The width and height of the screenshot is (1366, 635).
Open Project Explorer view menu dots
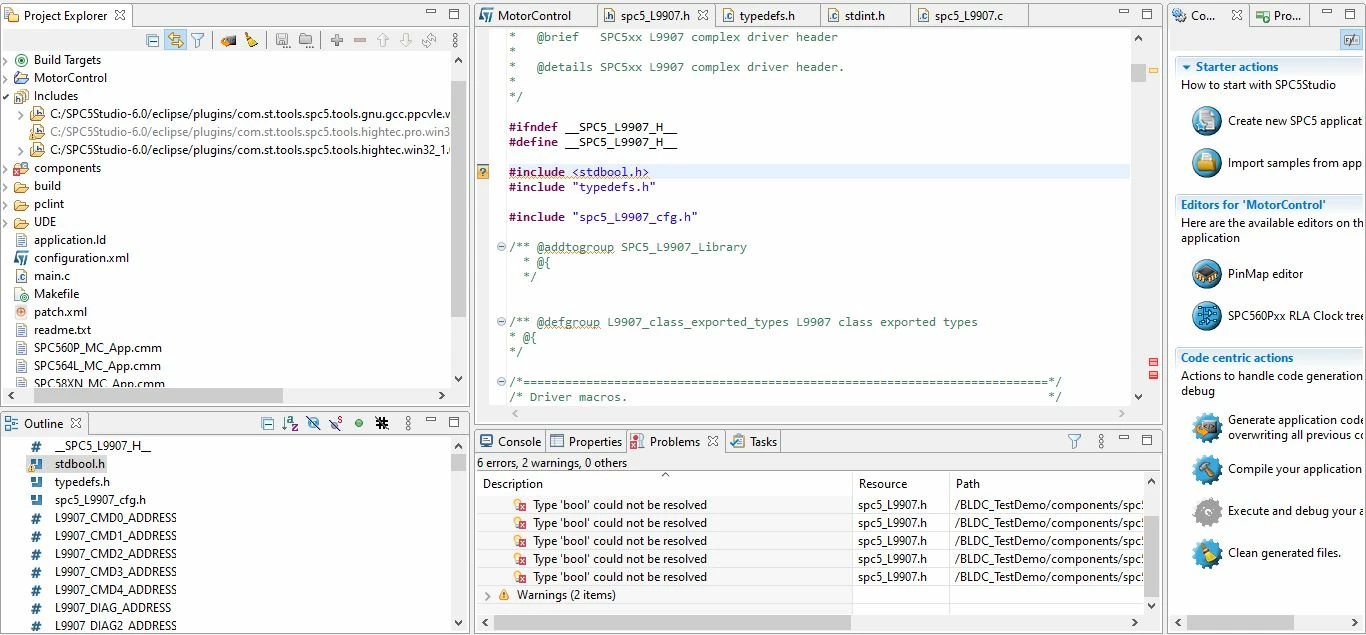[455, 40]
